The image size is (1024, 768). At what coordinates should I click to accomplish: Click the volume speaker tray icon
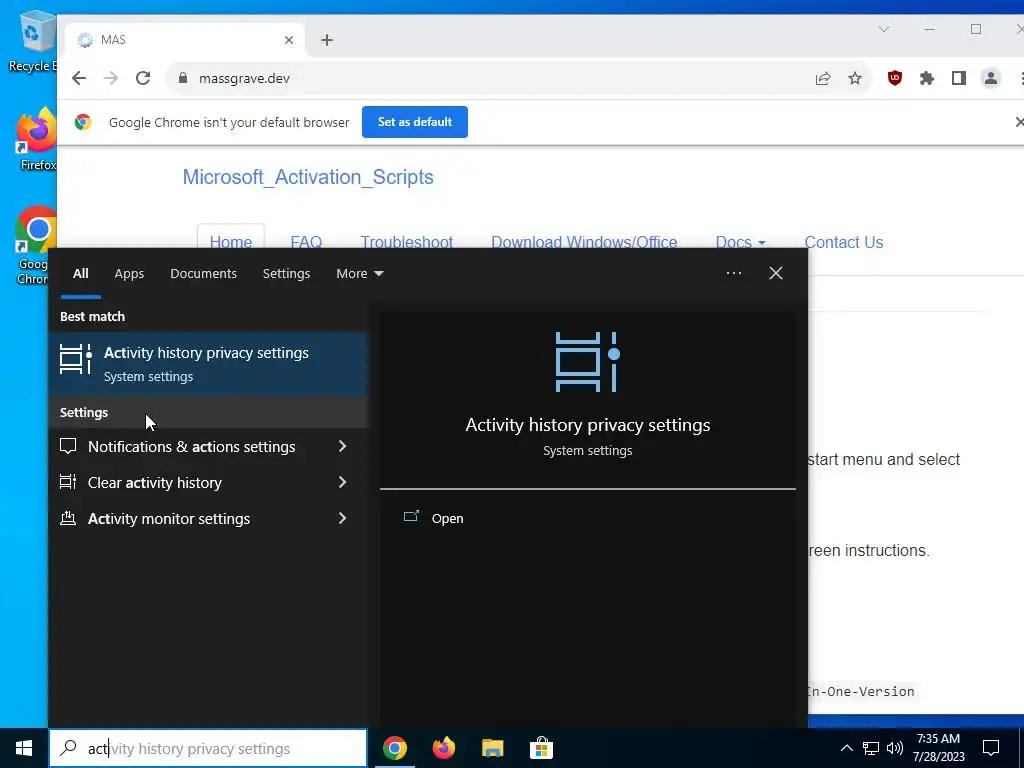(x=895, y=748)
